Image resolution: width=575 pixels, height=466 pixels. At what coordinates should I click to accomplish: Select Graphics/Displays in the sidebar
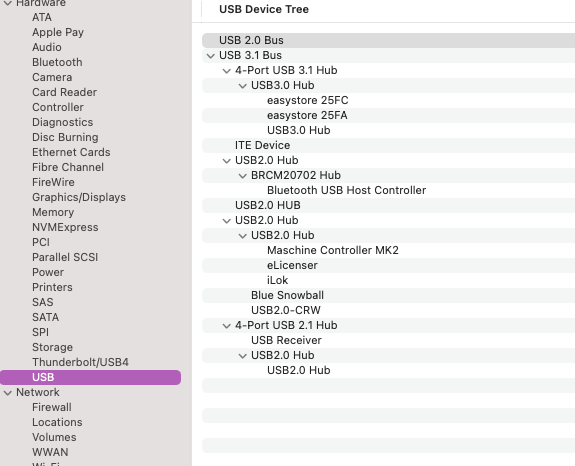[x=79, y=197]
